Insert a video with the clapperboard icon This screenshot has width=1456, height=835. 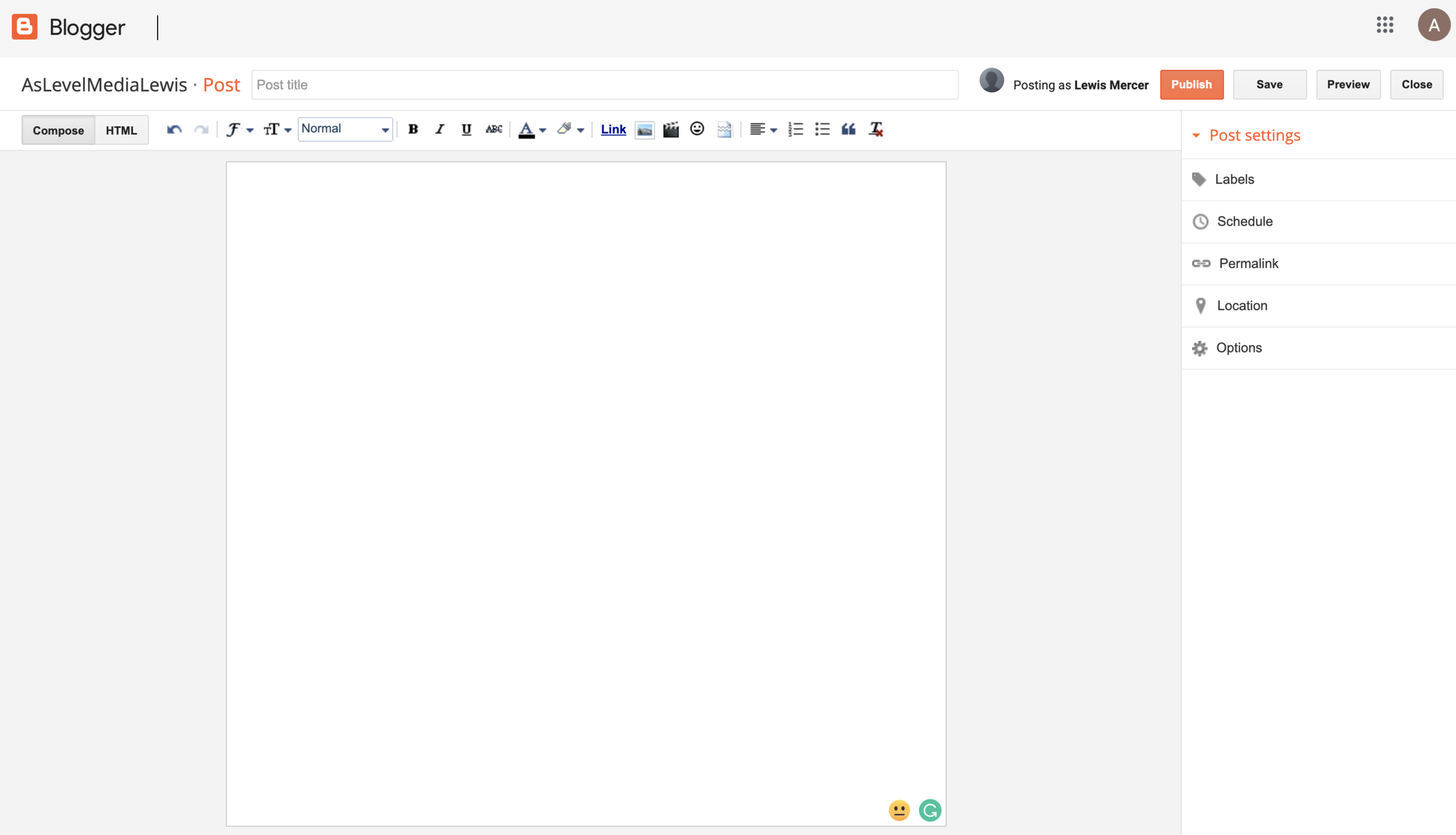coord(671,129)
